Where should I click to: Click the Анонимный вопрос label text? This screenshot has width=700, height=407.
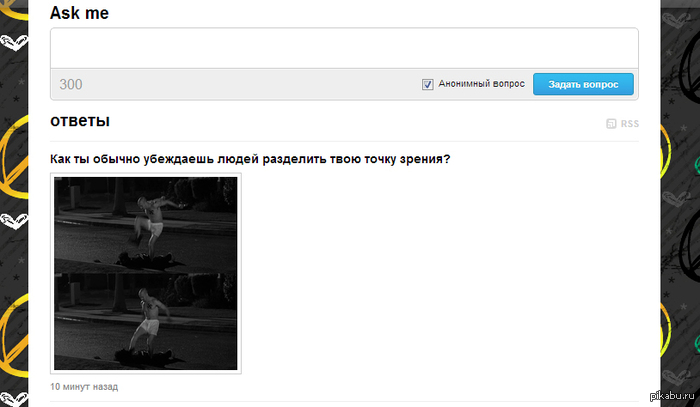481,85
